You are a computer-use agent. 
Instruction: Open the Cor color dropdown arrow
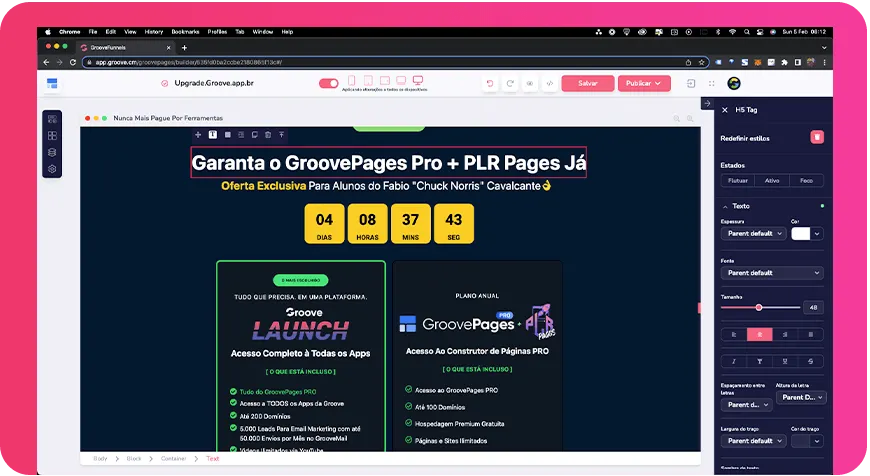coord(817,234)
